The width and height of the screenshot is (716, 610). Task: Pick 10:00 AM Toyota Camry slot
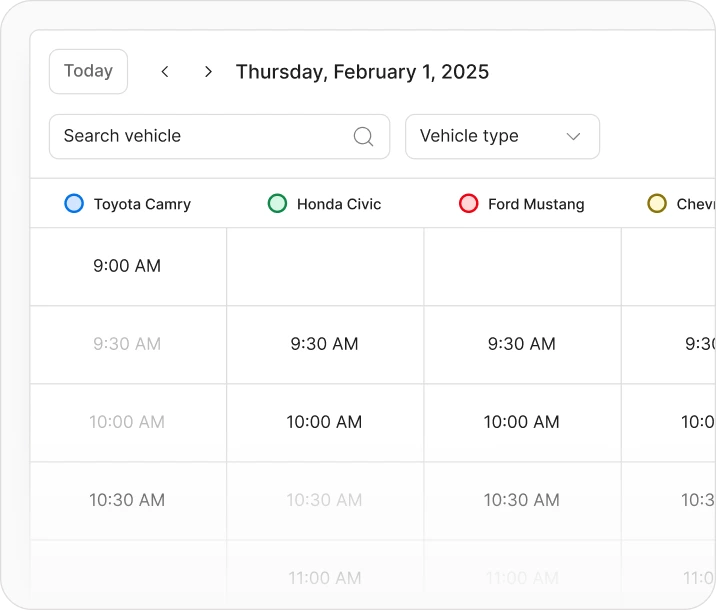(x=127, y=422)
